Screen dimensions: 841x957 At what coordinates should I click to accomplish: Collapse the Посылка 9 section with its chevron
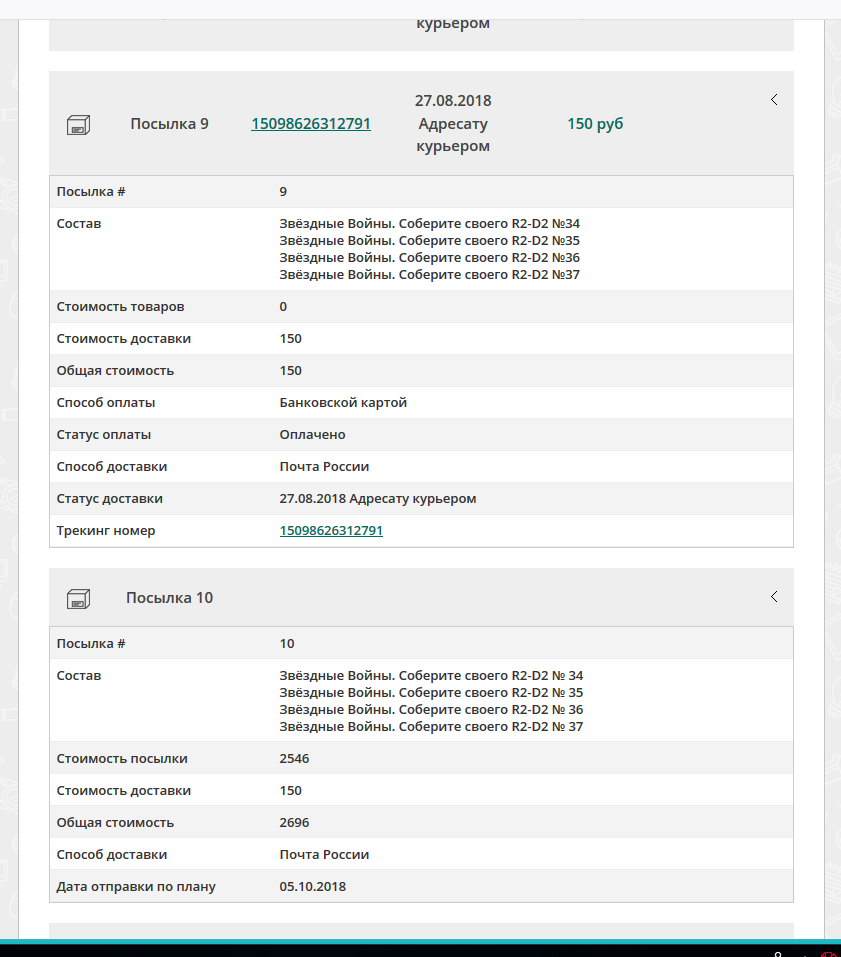coord(774,100)
